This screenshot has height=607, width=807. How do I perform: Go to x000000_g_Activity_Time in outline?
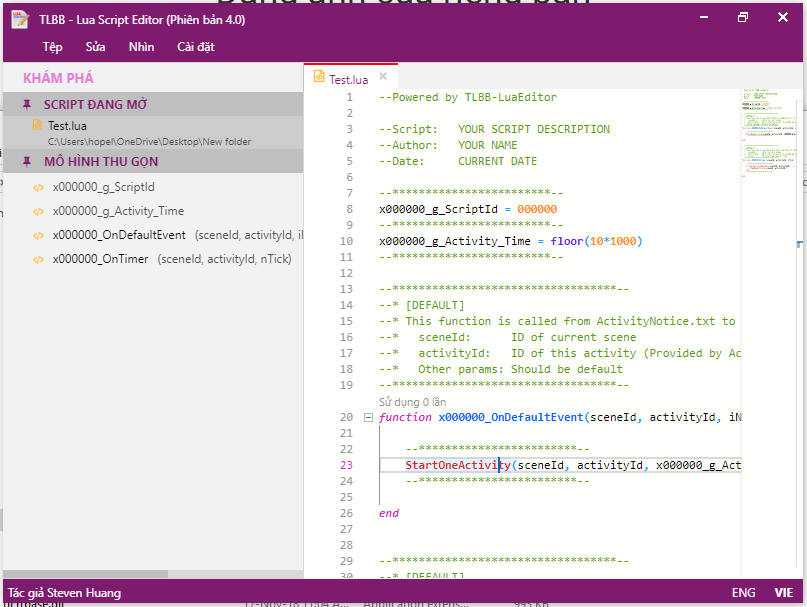[118, 211]
